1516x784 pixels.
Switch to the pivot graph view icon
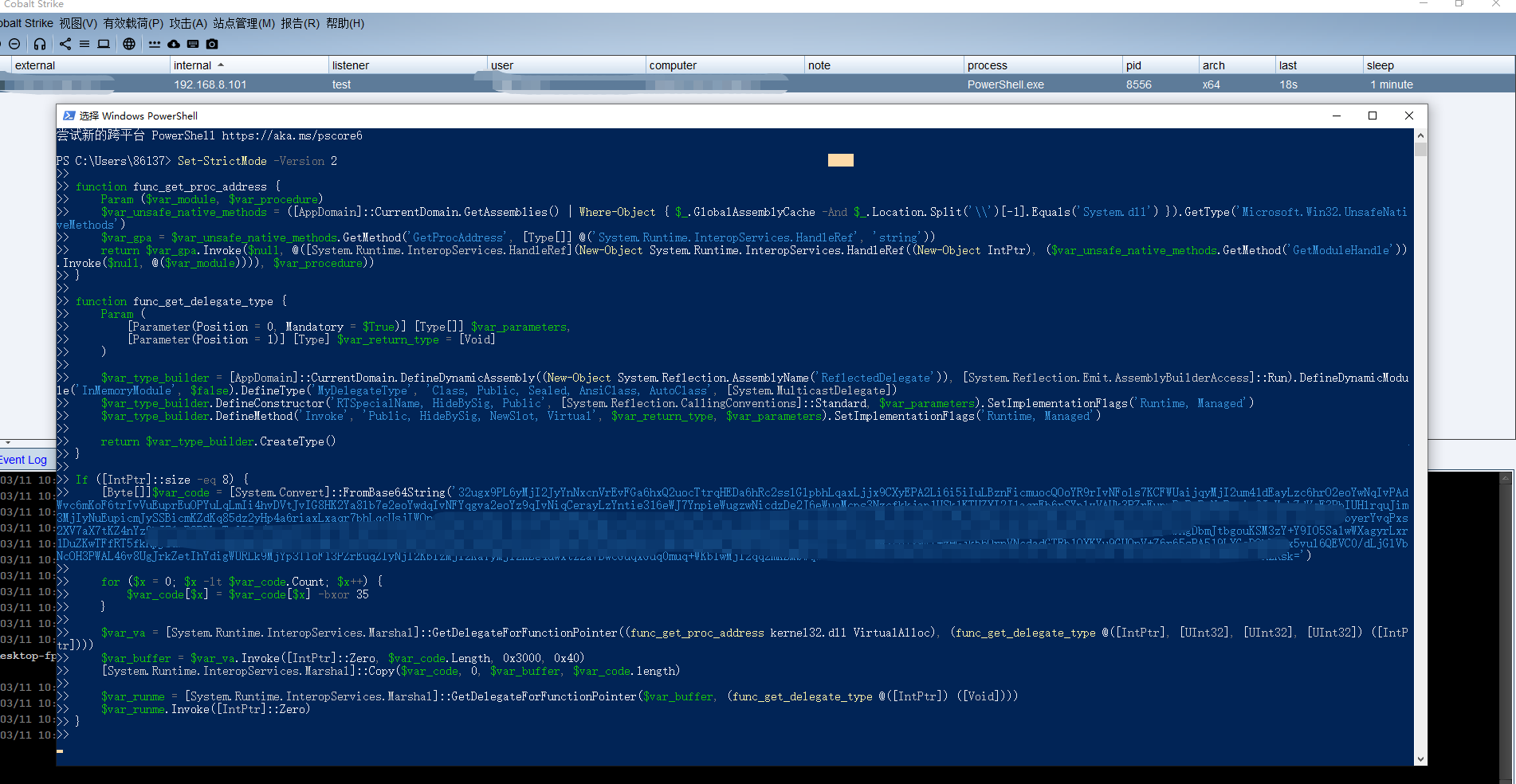pos(65,44)
